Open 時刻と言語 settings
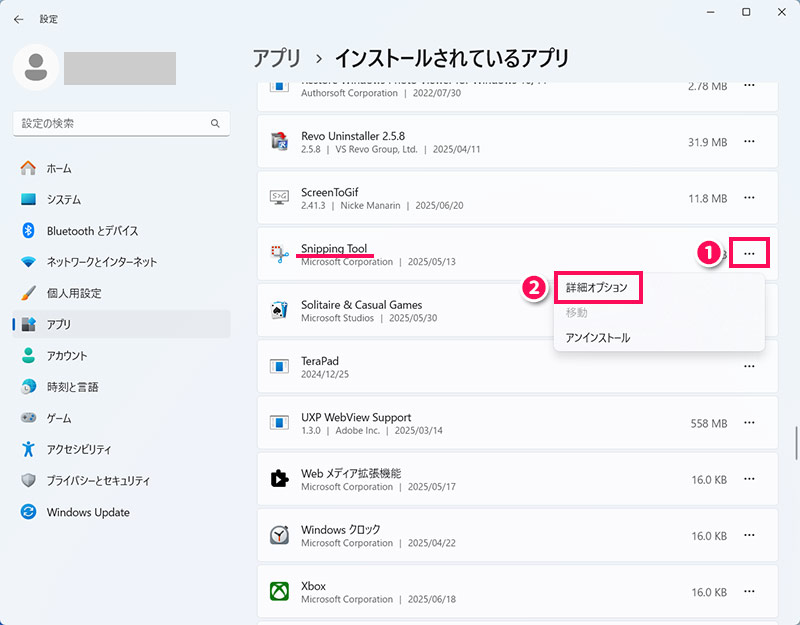The width and height of the screenshot is (800, 625). point(121,387)
